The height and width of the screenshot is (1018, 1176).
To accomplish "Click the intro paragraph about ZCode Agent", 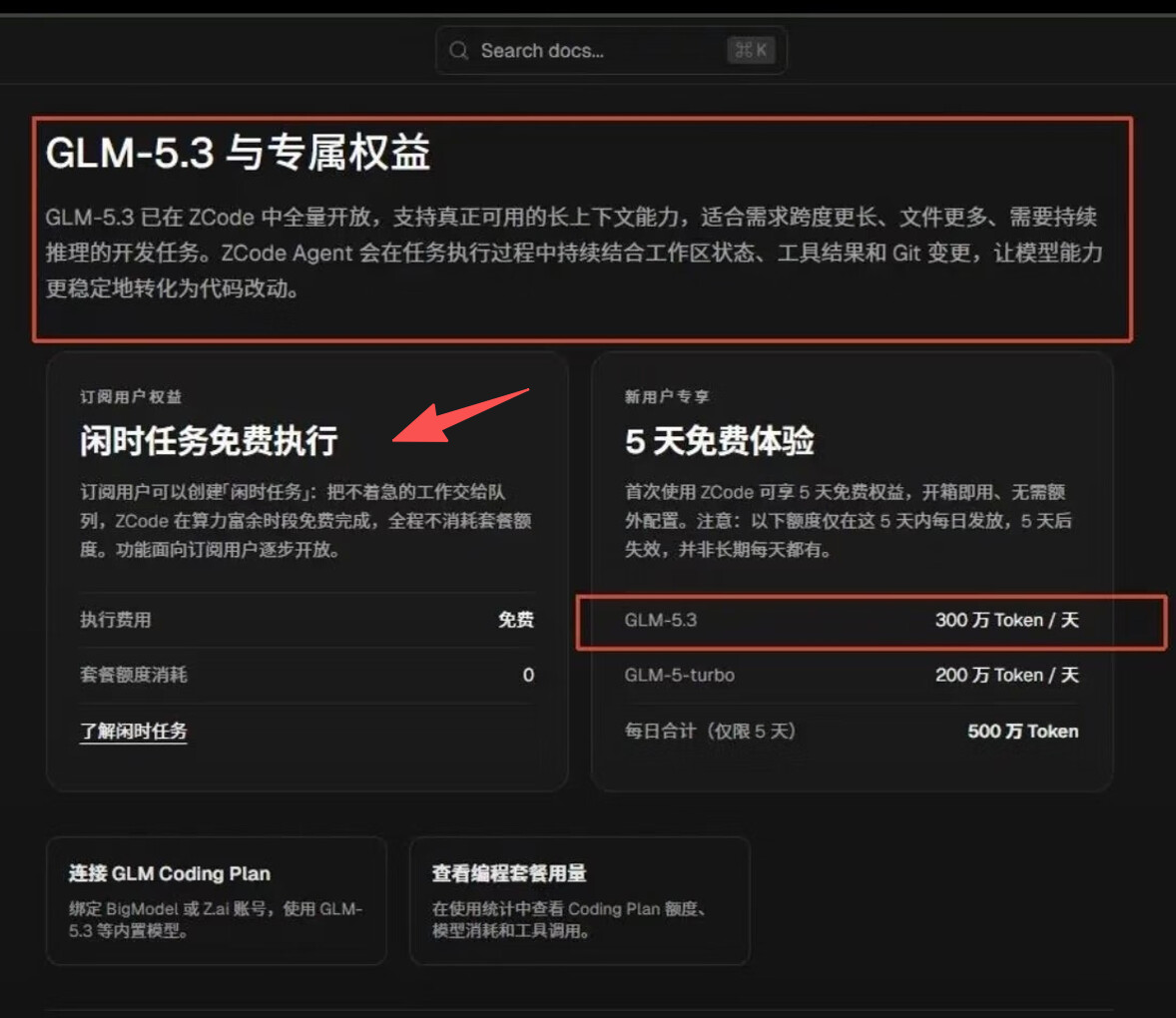I will tap(574, 253).
